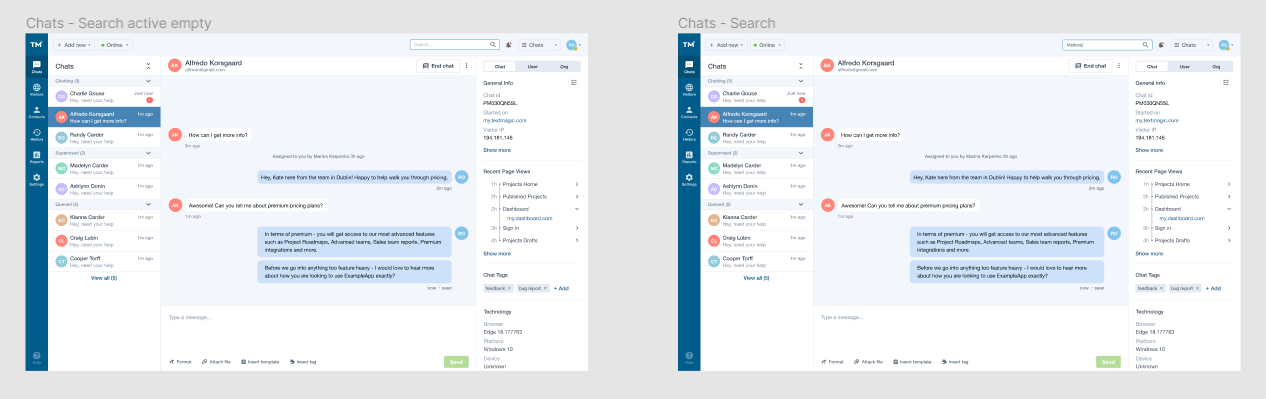The height and width of the screenshot is (399, 1266).
Task: Click Help icon in left frame sidebar
Action: pos(36,356)
